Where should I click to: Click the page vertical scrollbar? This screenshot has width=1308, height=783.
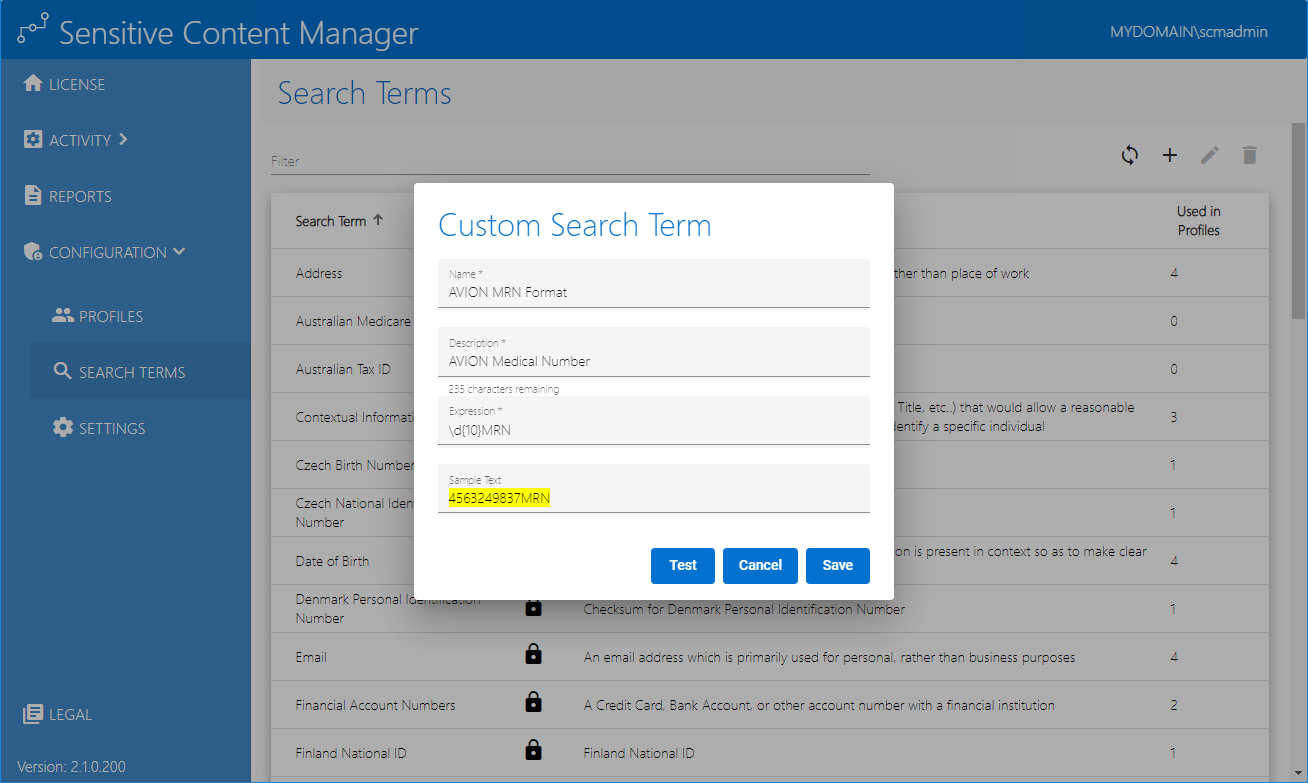(1299, 220)
